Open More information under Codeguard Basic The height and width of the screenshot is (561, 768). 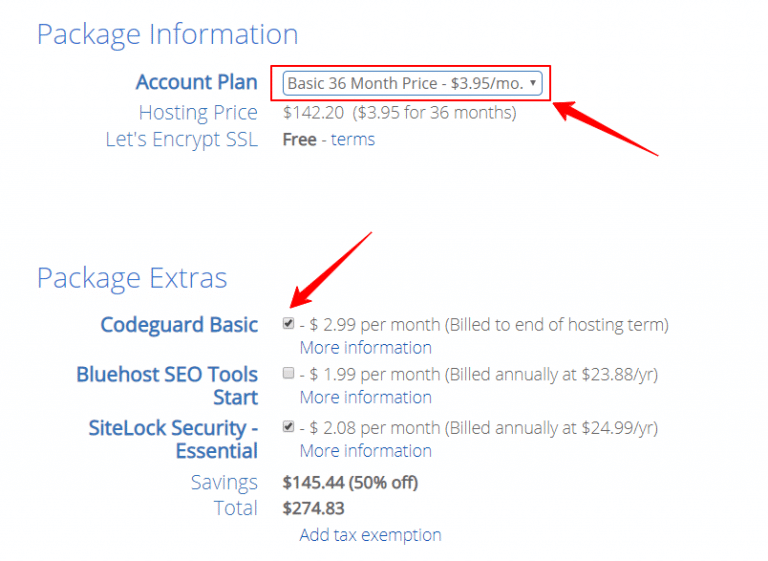pos(365,348)
